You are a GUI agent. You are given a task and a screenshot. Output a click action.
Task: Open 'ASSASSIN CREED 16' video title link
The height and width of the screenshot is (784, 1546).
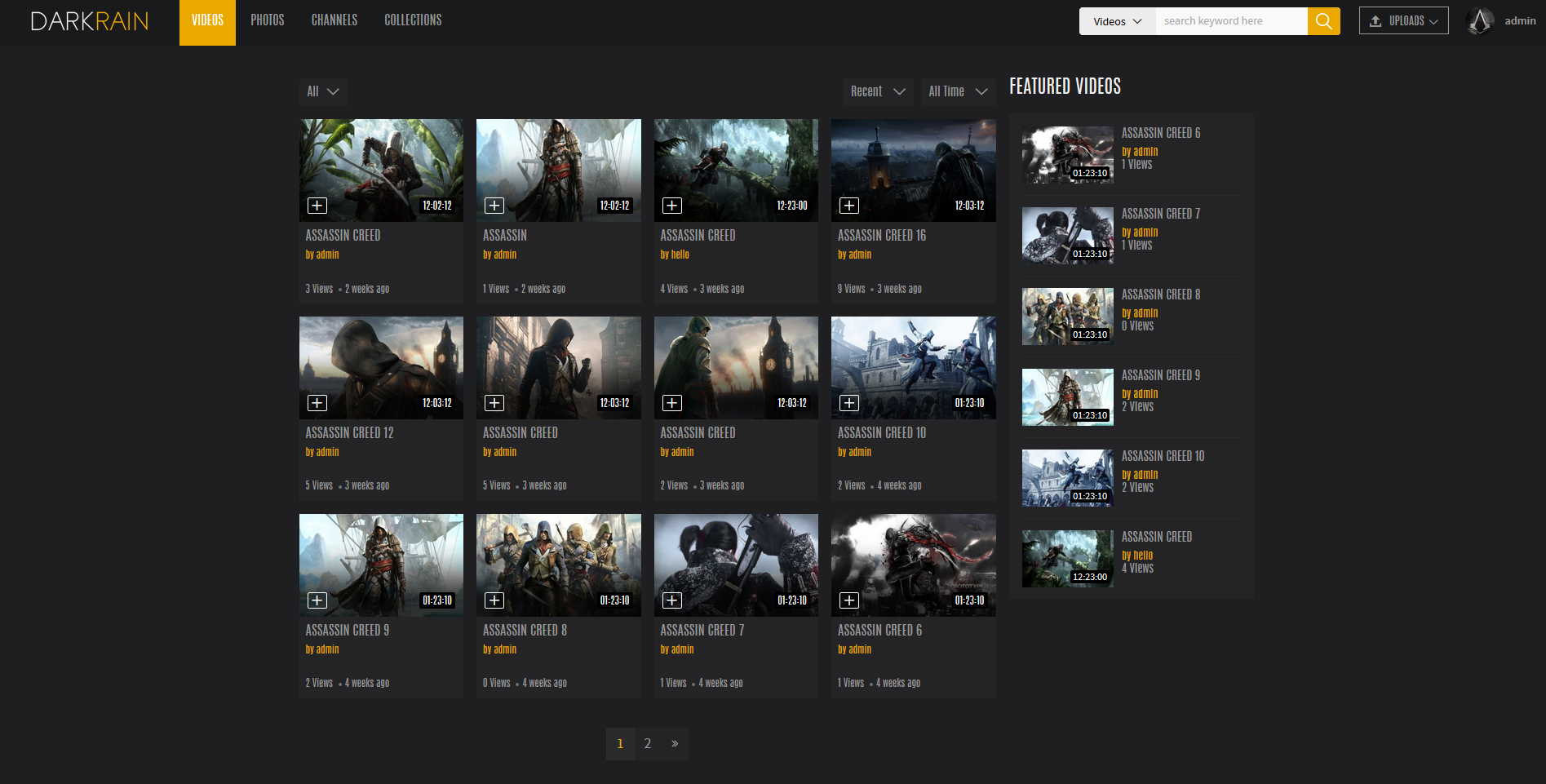881,236
